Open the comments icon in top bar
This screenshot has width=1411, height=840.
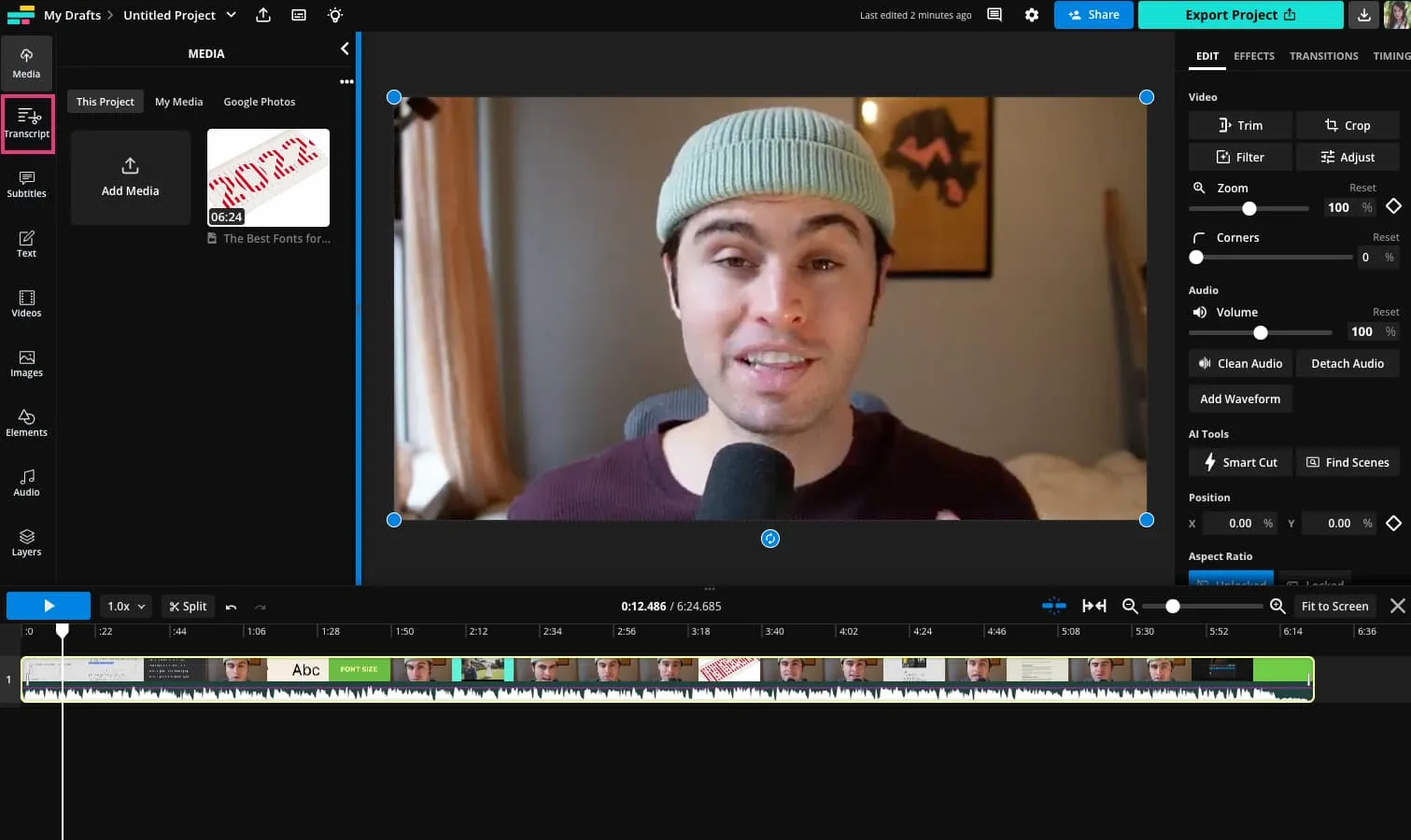[995, 15]
